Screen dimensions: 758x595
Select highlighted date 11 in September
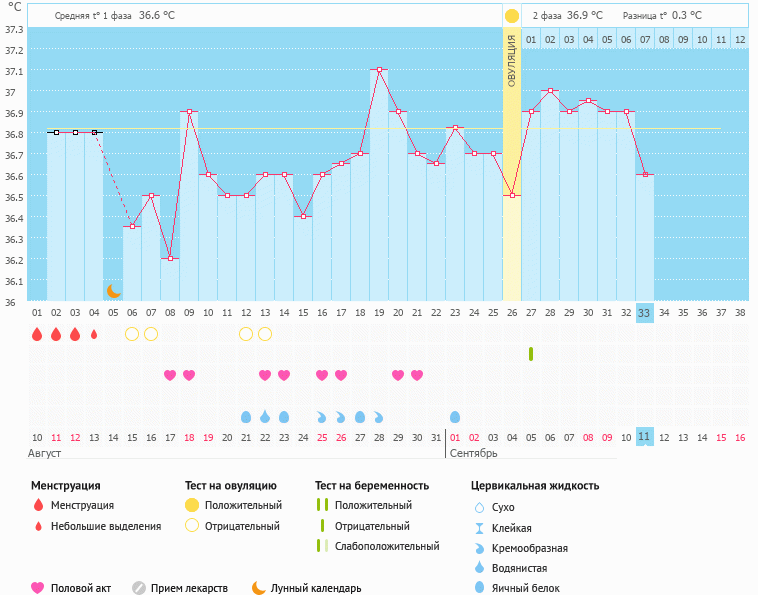(645, 437)
